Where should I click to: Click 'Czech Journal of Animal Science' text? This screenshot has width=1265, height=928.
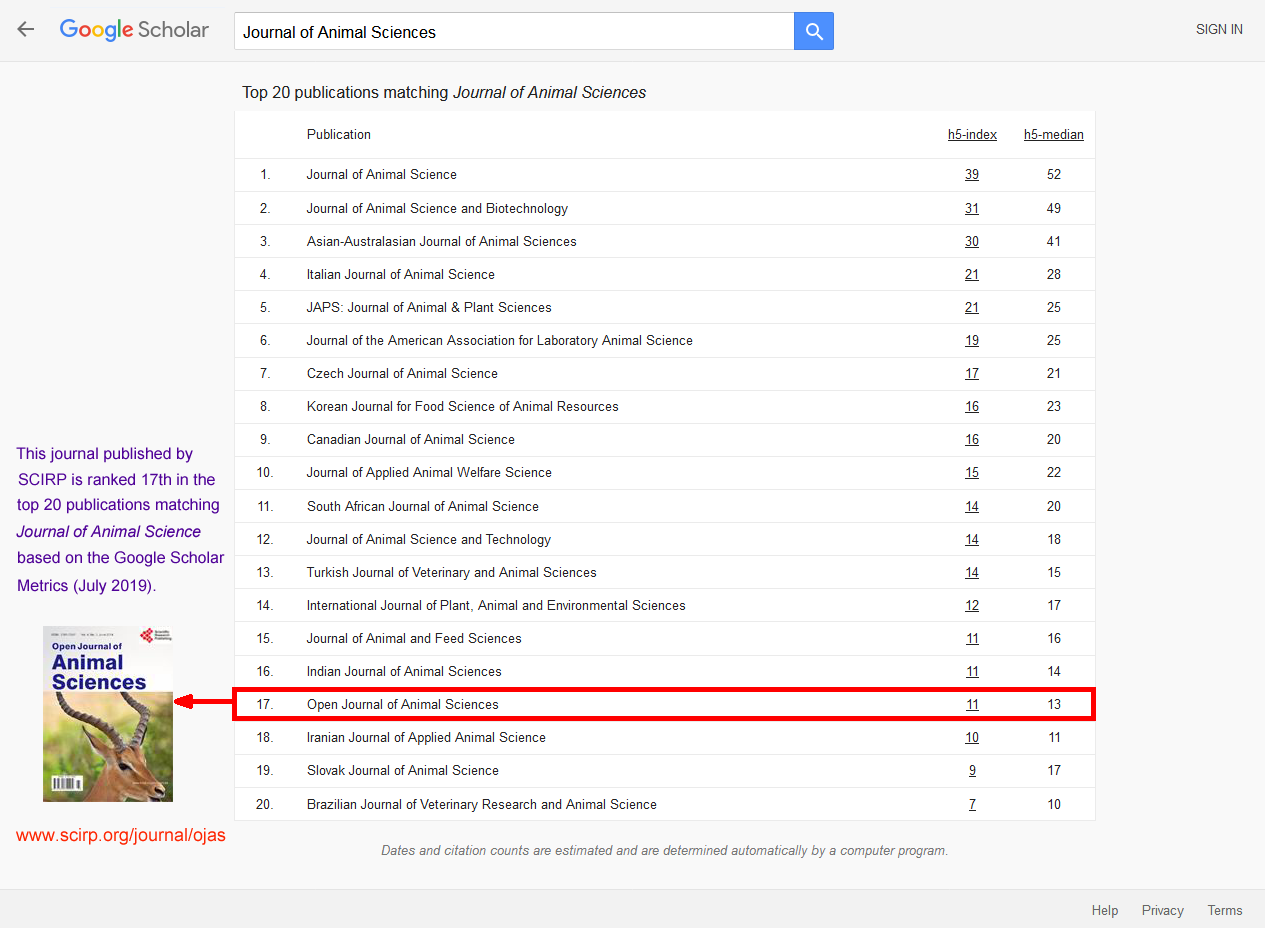click(402, 374)
